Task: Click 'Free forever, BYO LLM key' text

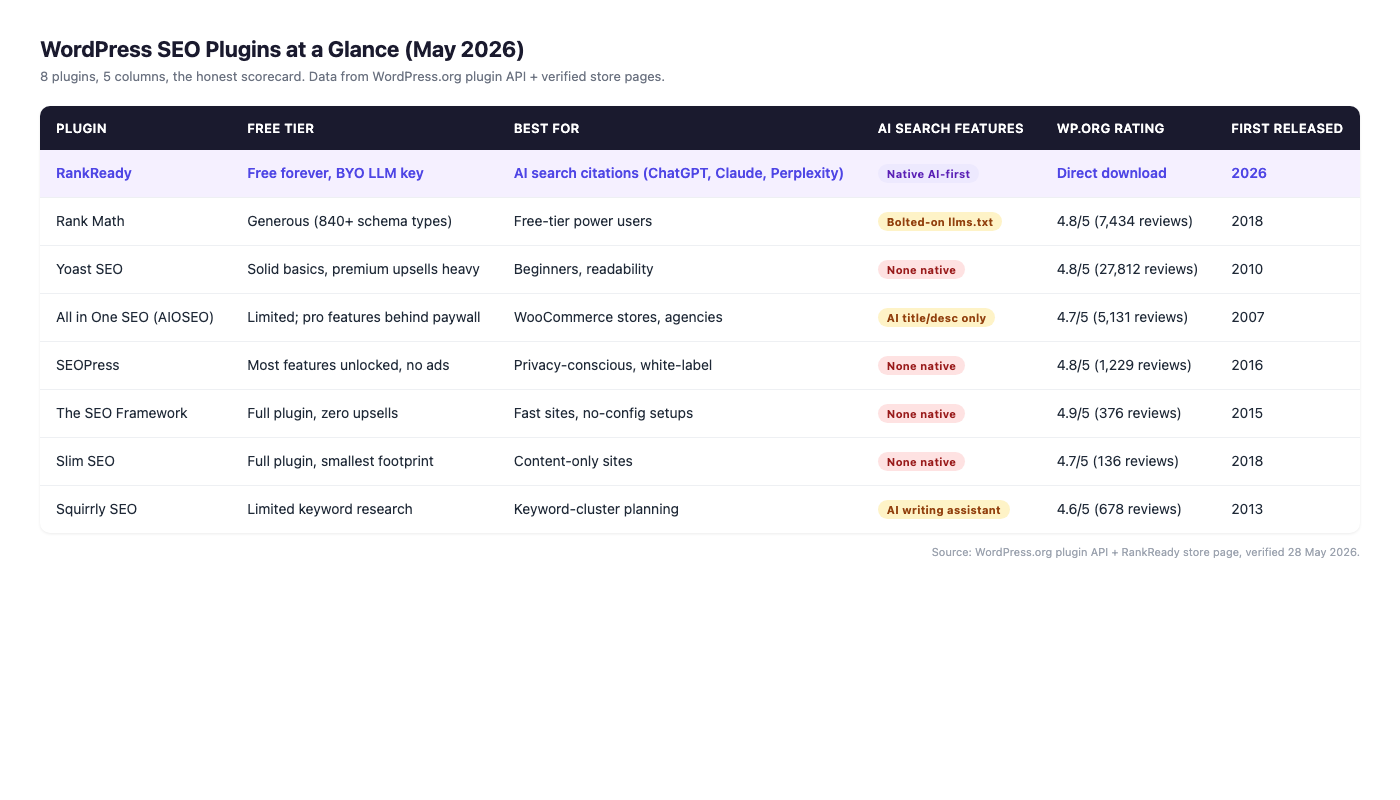Action: tap(335, 173)
